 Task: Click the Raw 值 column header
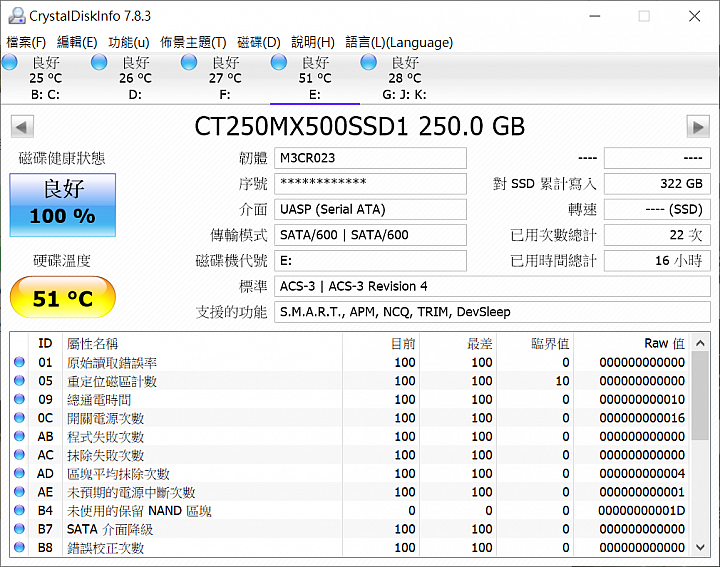[631, 343]
